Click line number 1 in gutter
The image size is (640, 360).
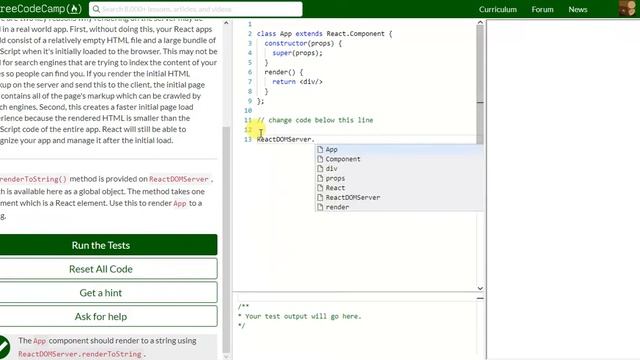click(250, 24)
